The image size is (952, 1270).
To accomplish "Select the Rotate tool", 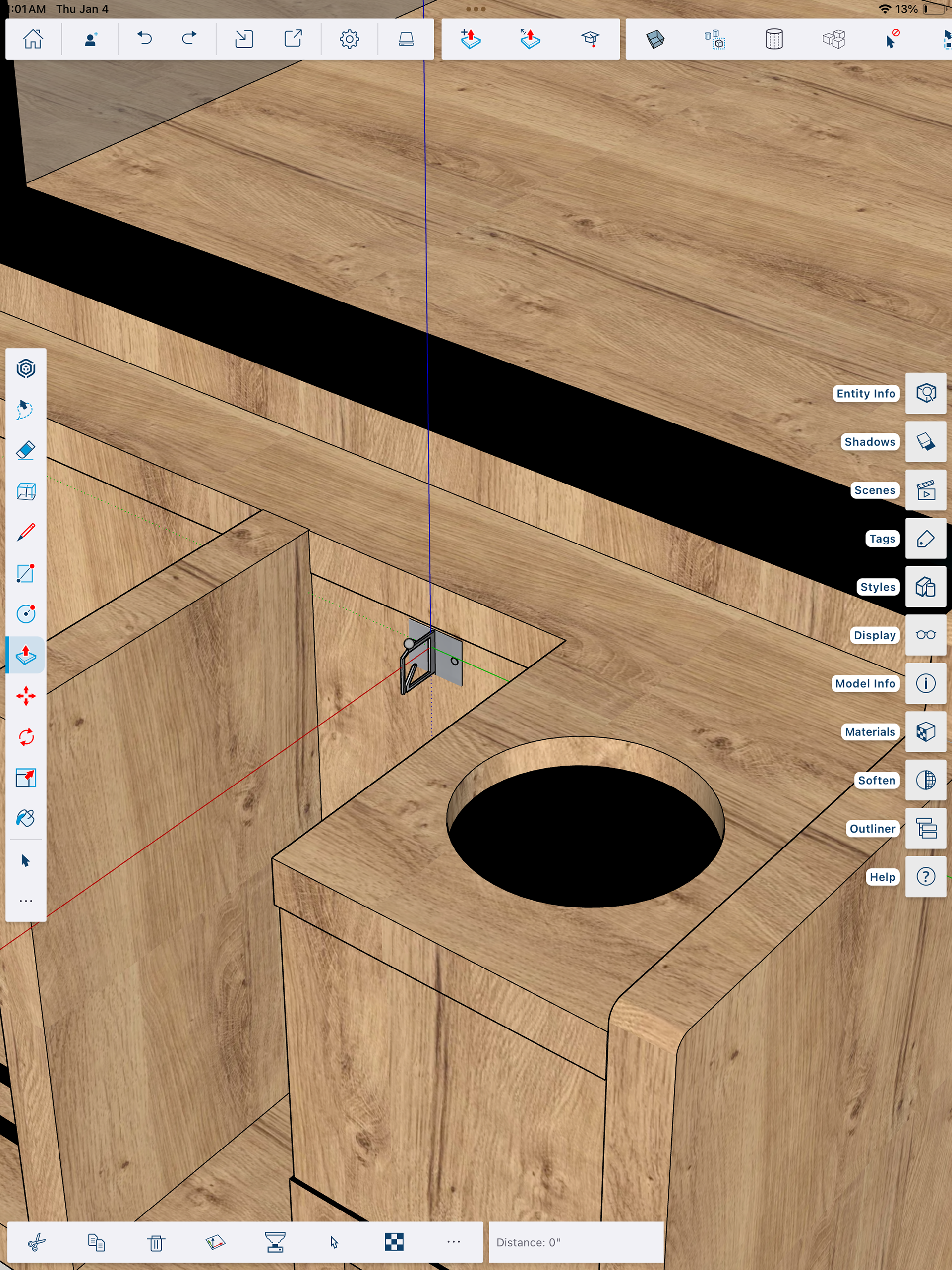I will pos(26,736).
